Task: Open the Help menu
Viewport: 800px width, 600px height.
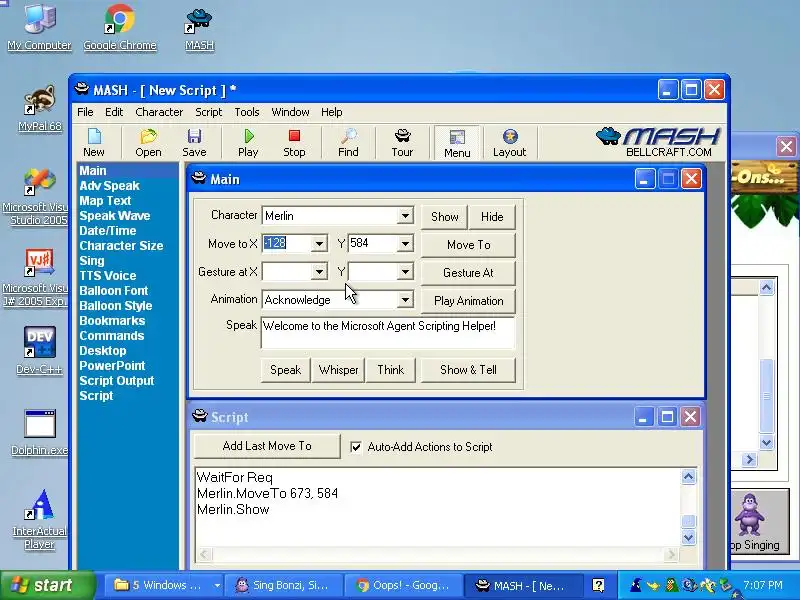Action: point(332,112)
